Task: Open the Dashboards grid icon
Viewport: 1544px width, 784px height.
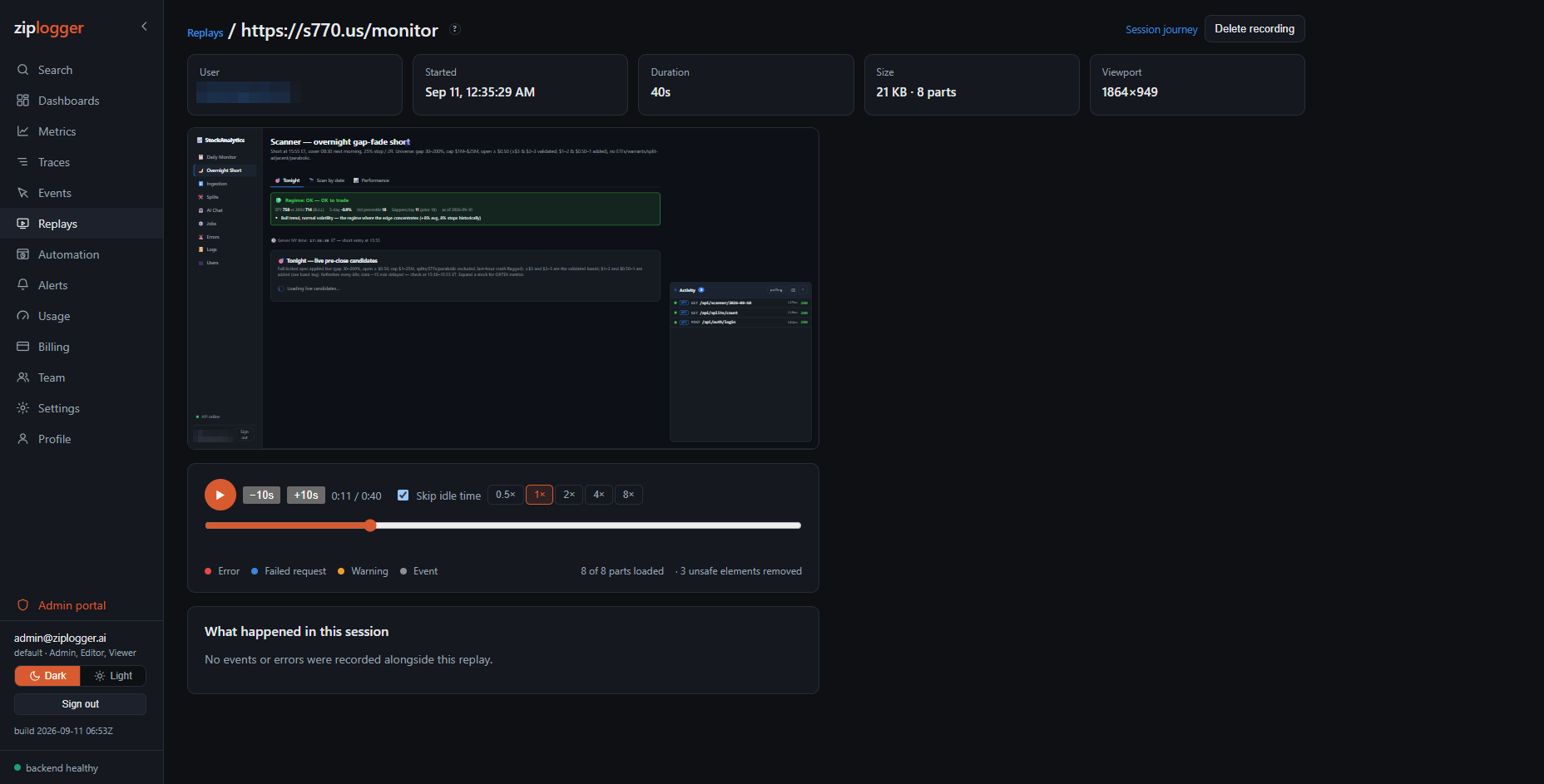Action: point(23,101)
